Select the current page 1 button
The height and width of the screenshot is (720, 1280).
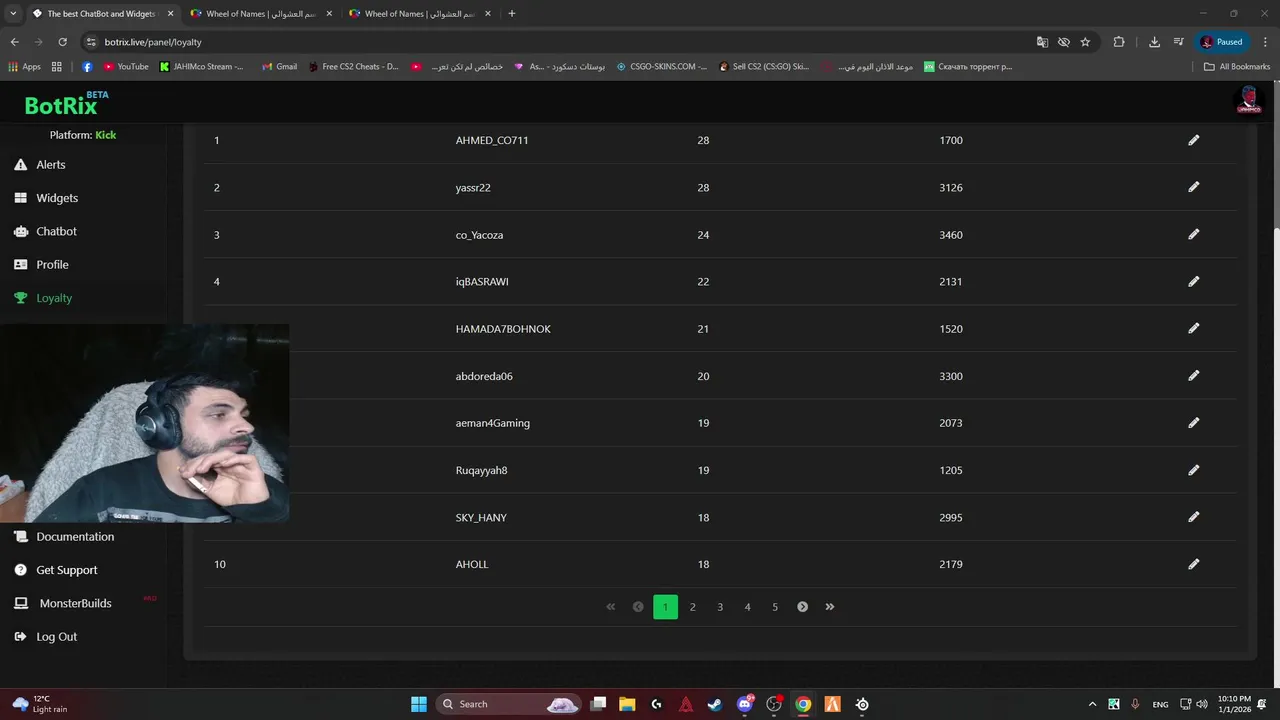coord(665,607)
